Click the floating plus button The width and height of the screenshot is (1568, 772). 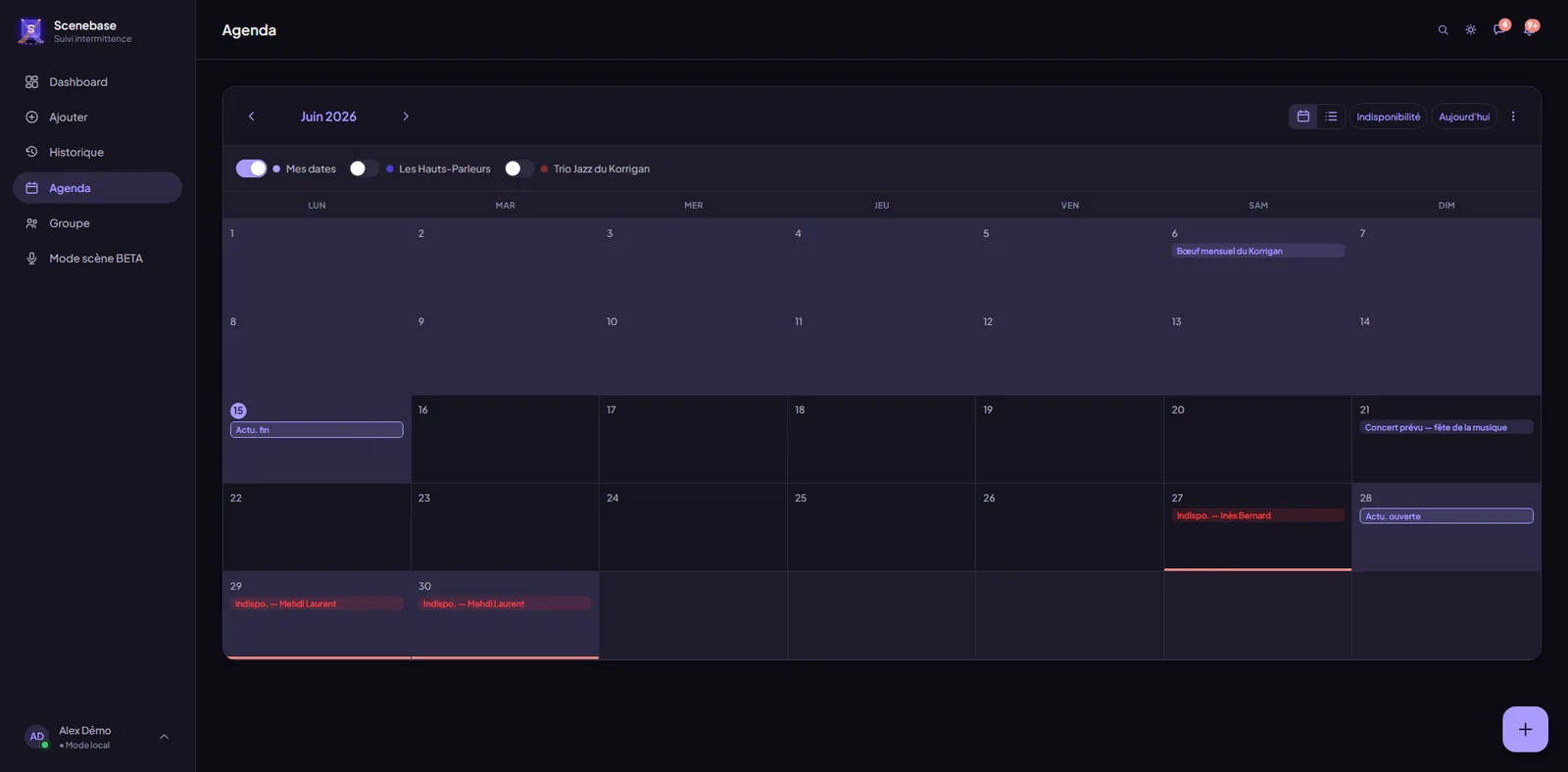[1525, 729]
